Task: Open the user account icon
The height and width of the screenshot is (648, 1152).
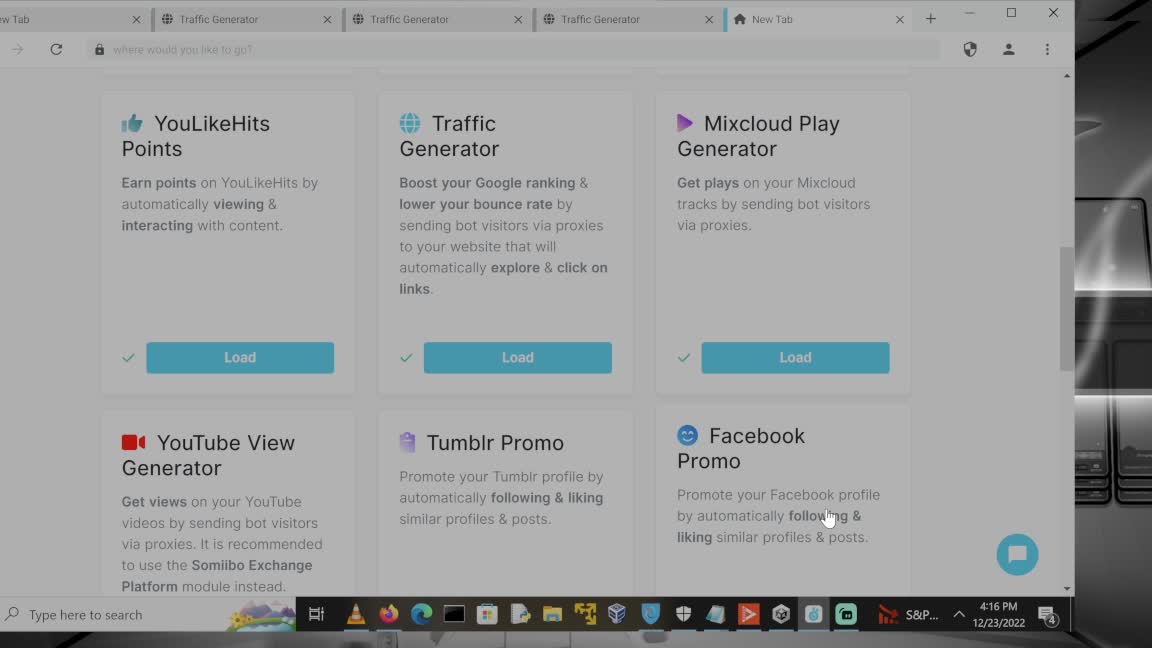Action: (1009, 49)
